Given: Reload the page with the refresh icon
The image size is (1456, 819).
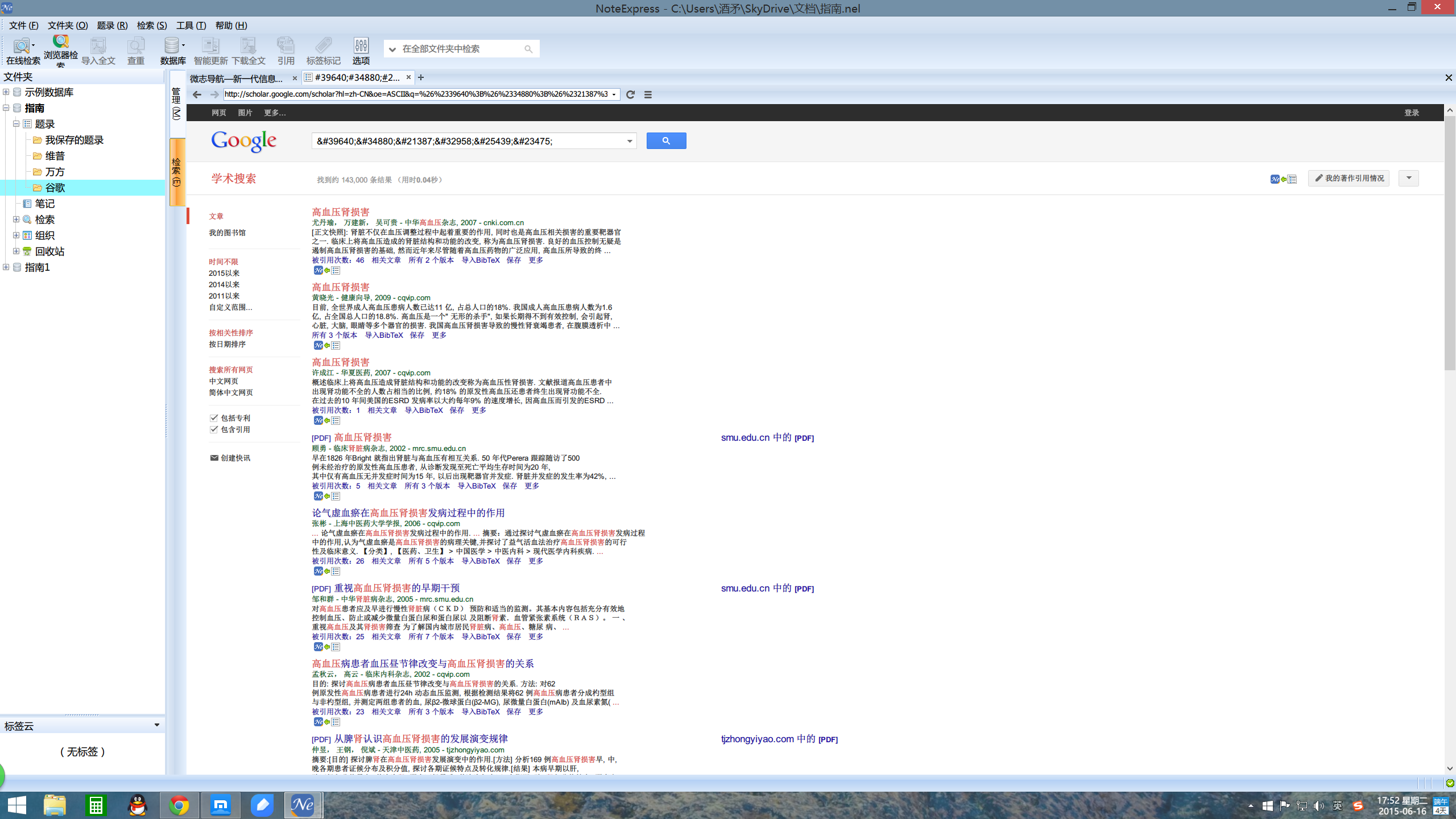Looking at the screenshot, I should (630, 94).
